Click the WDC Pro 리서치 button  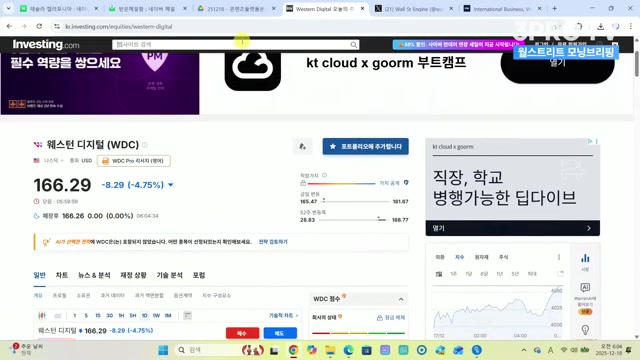[x=134, y=161]
